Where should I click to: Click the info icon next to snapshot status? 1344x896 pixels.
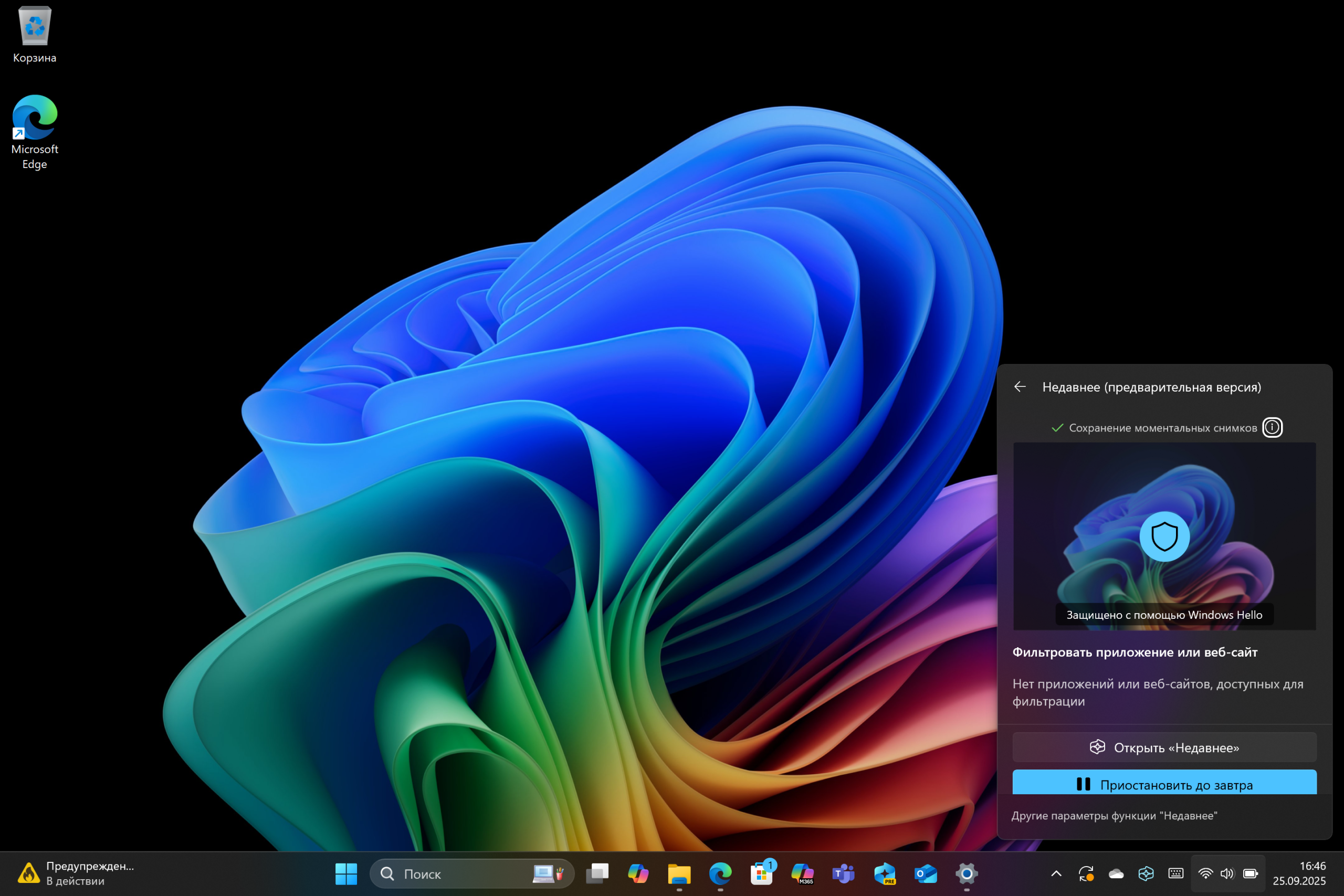[1272, 427]
